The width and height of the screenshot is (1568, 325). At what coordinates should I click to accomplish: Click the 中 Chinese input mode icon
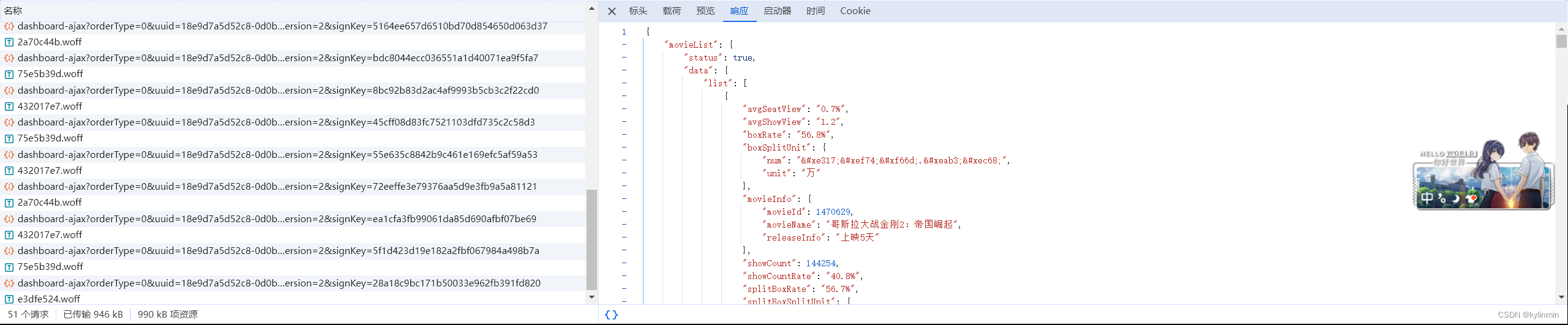pos(1427,198)
